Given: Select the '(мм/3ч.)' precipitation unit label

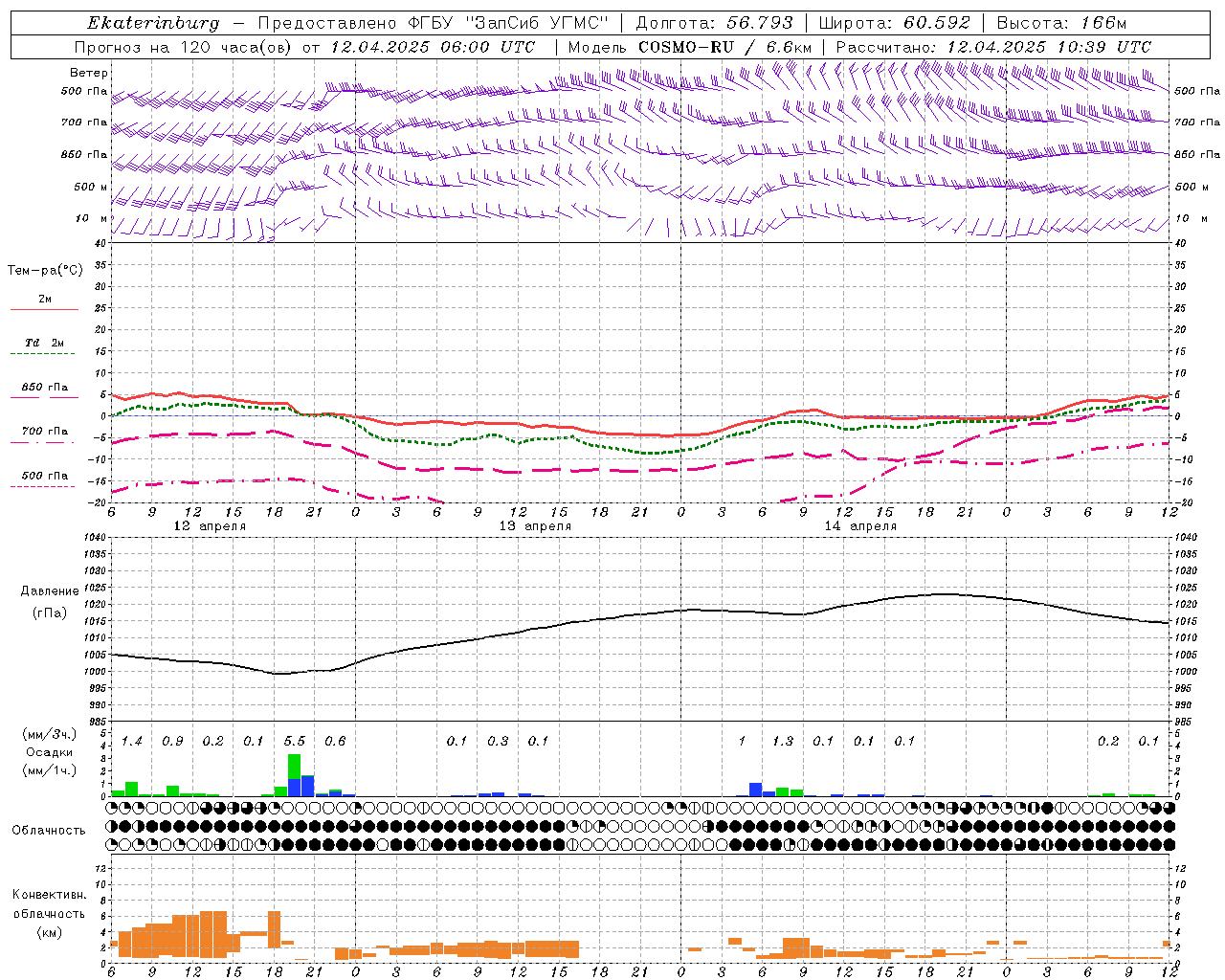Looking at the screenshot, I should [49, 734].
